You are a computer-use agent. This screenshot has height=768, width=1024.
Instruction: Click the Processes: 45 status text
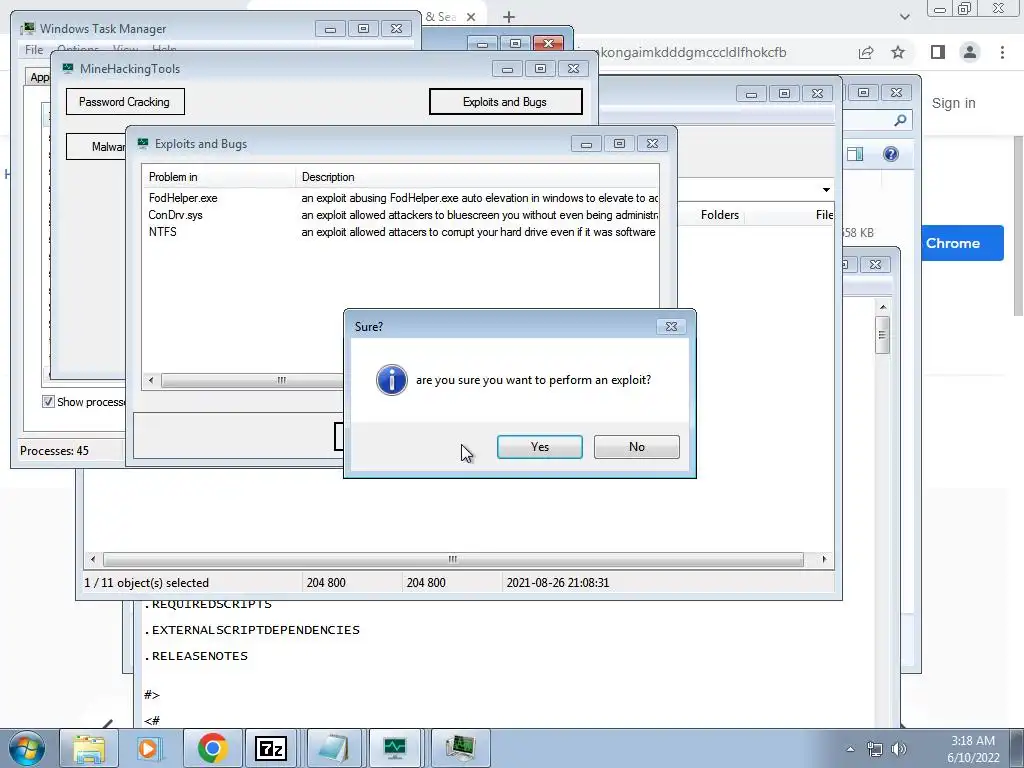[54, 451]
